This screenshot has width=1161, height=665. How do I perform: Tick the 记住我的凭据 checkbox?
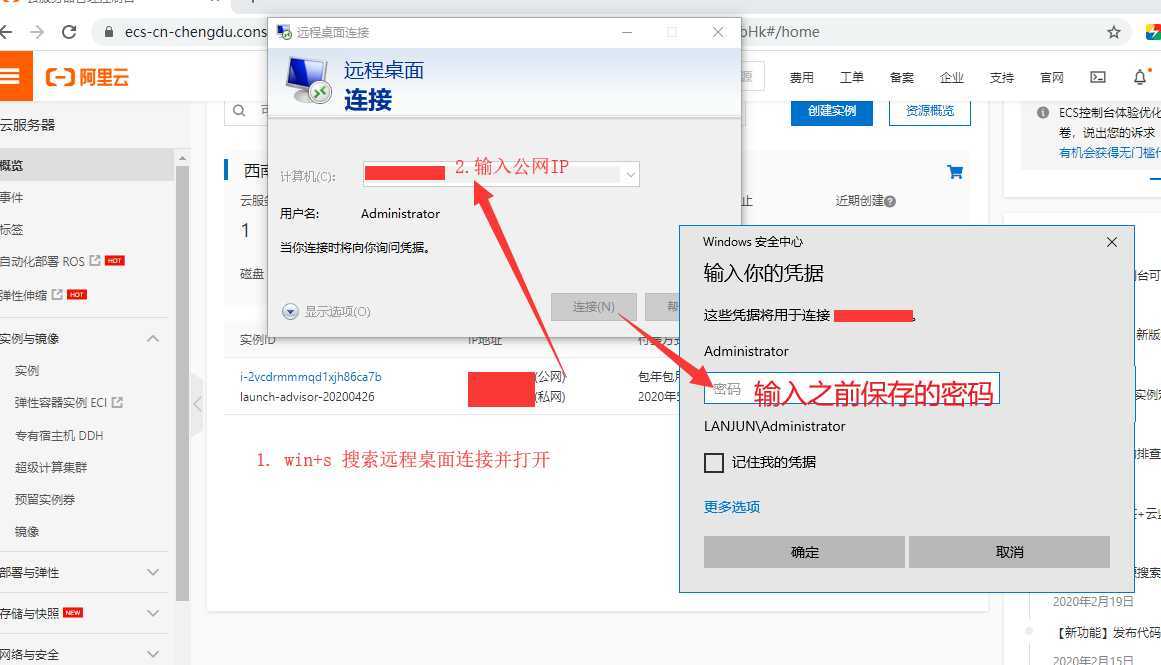[714, 463]
